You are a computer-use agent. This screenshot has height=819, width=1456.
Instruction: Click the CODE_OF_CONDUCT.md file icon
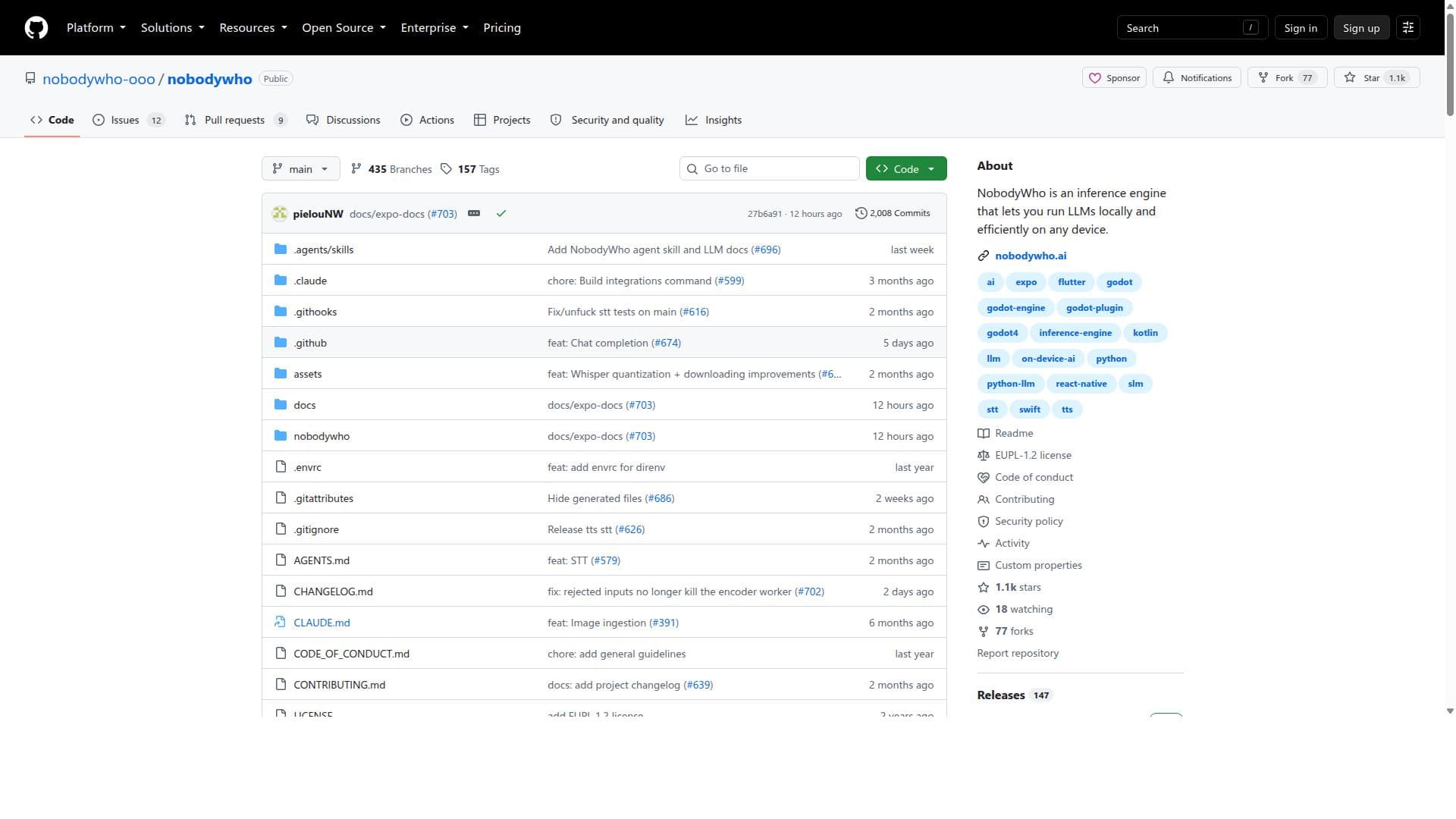coord(281,654)
